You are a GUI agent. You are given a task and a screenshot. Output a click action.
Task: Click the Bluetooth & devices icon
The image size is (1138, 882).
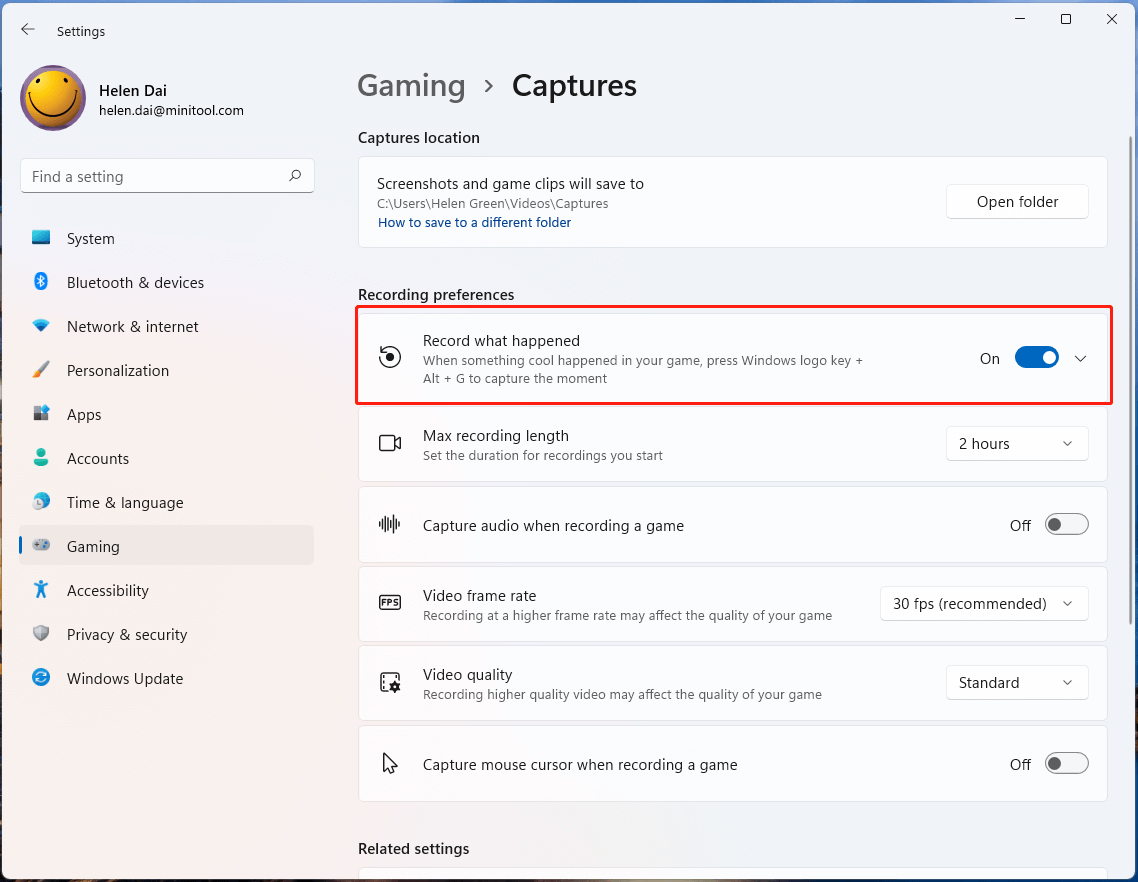click(x=41, y=282)
